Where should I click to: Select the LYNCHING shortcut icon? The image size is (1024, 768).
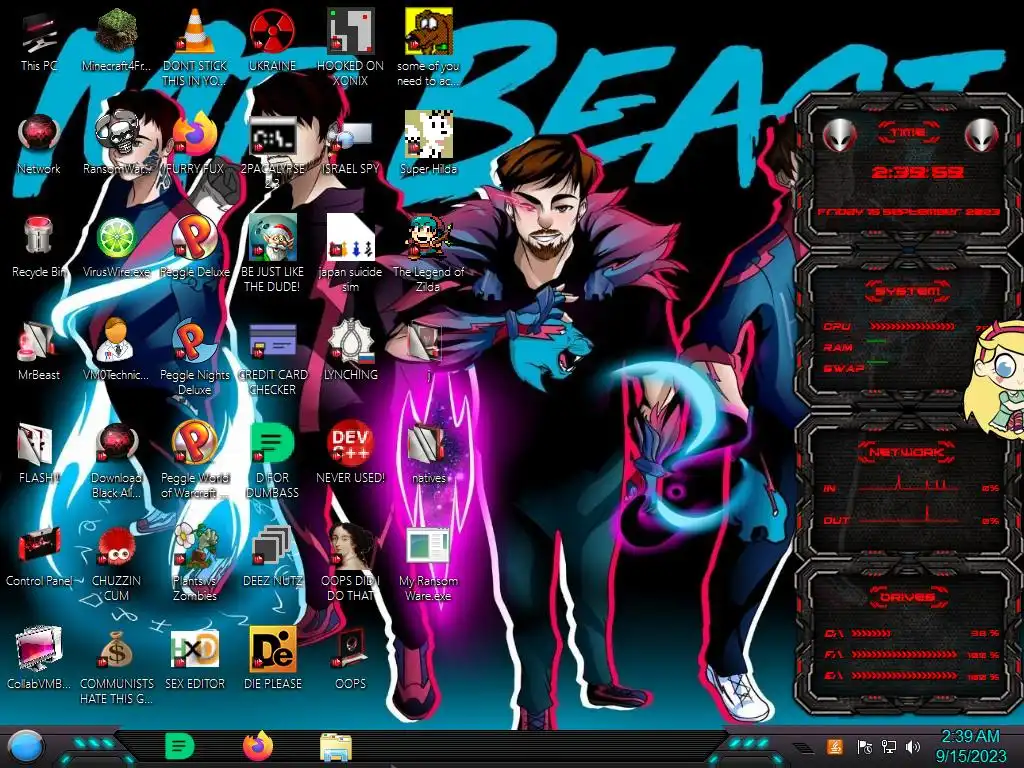click(x=350, y=341)
